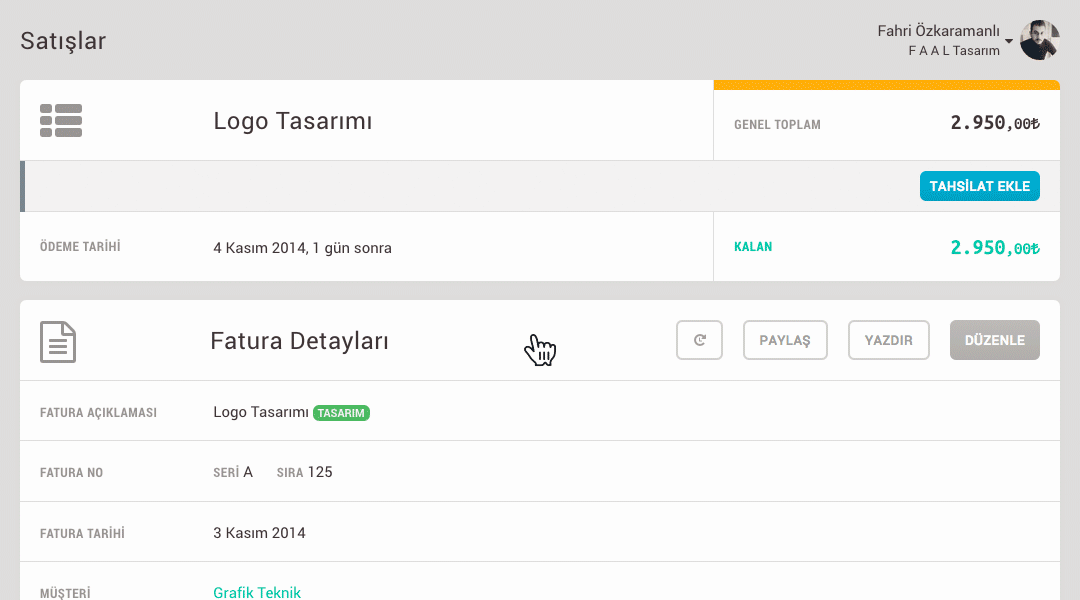
Task: Click the payment date 4 Kasım 2014
Action: 302,247
